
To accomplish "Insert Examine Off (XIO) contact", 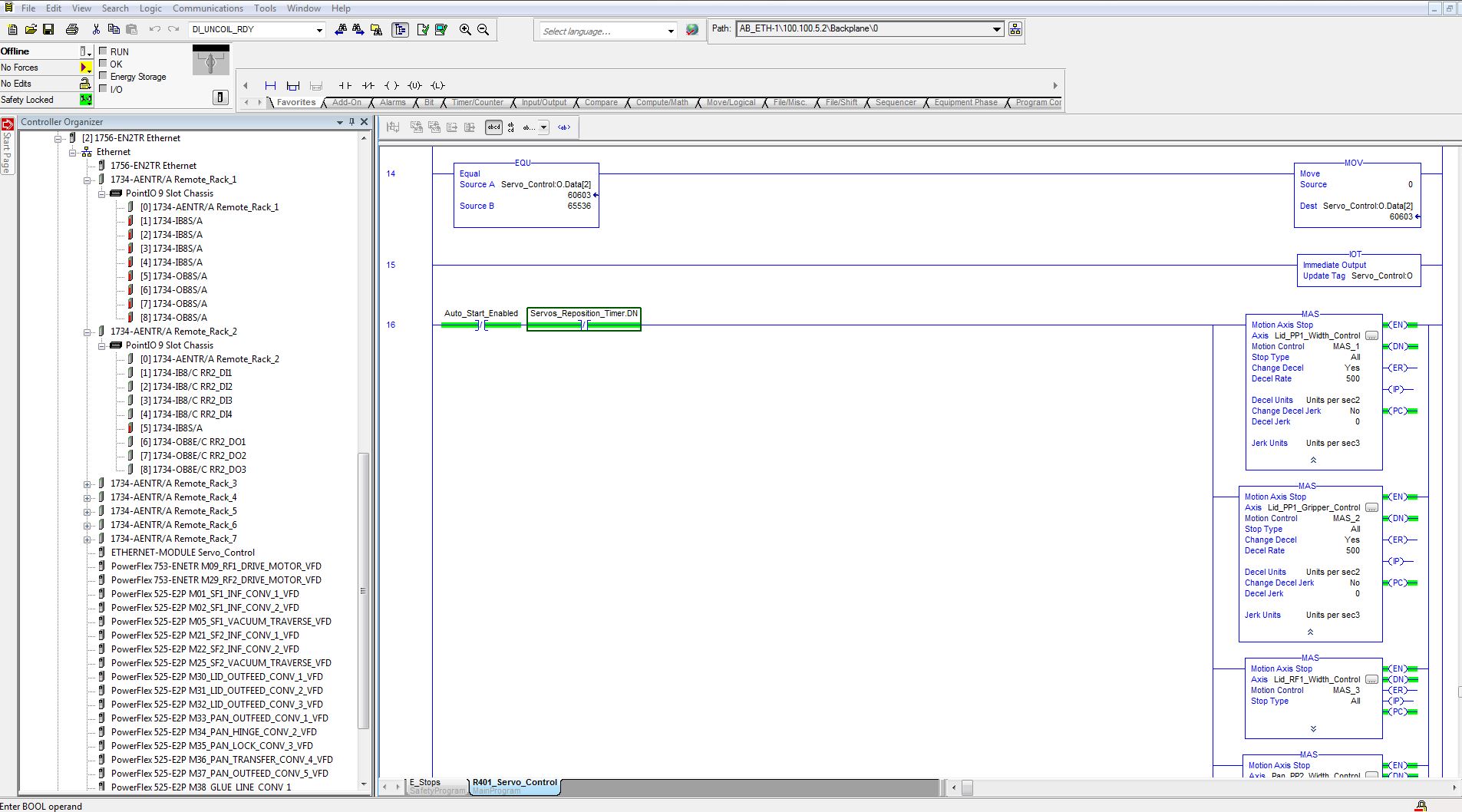I will 368,86.
